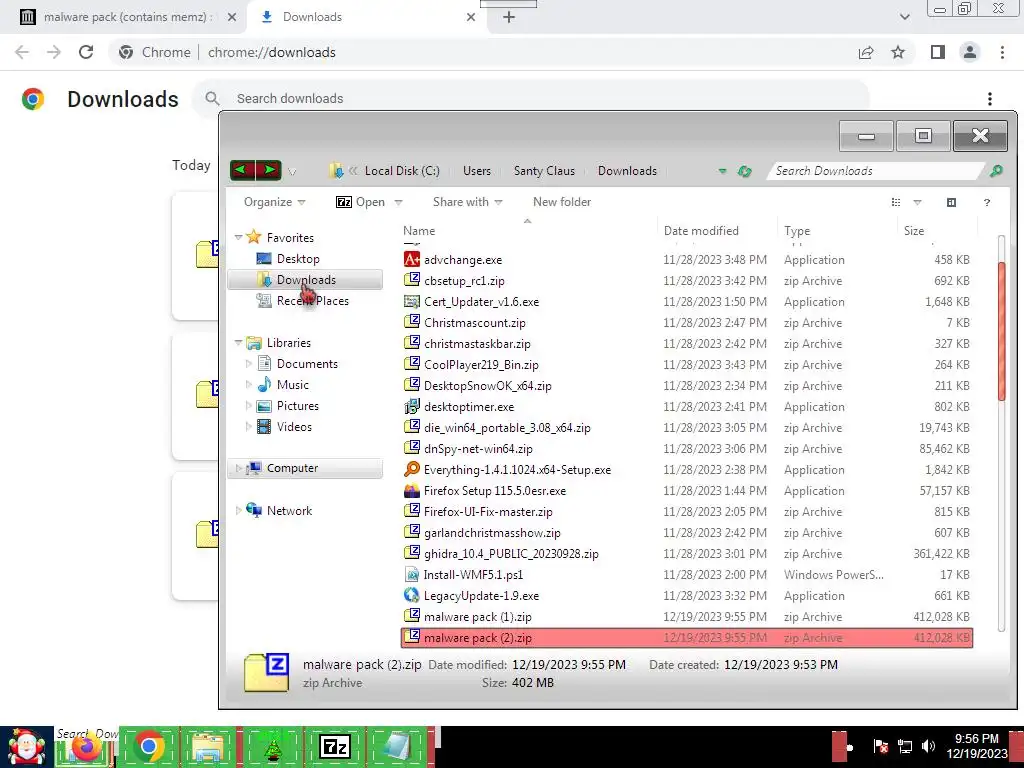The image size is (1024, 768).
Task: Open Chrome from the taskbar
Action: click(148, 746)
